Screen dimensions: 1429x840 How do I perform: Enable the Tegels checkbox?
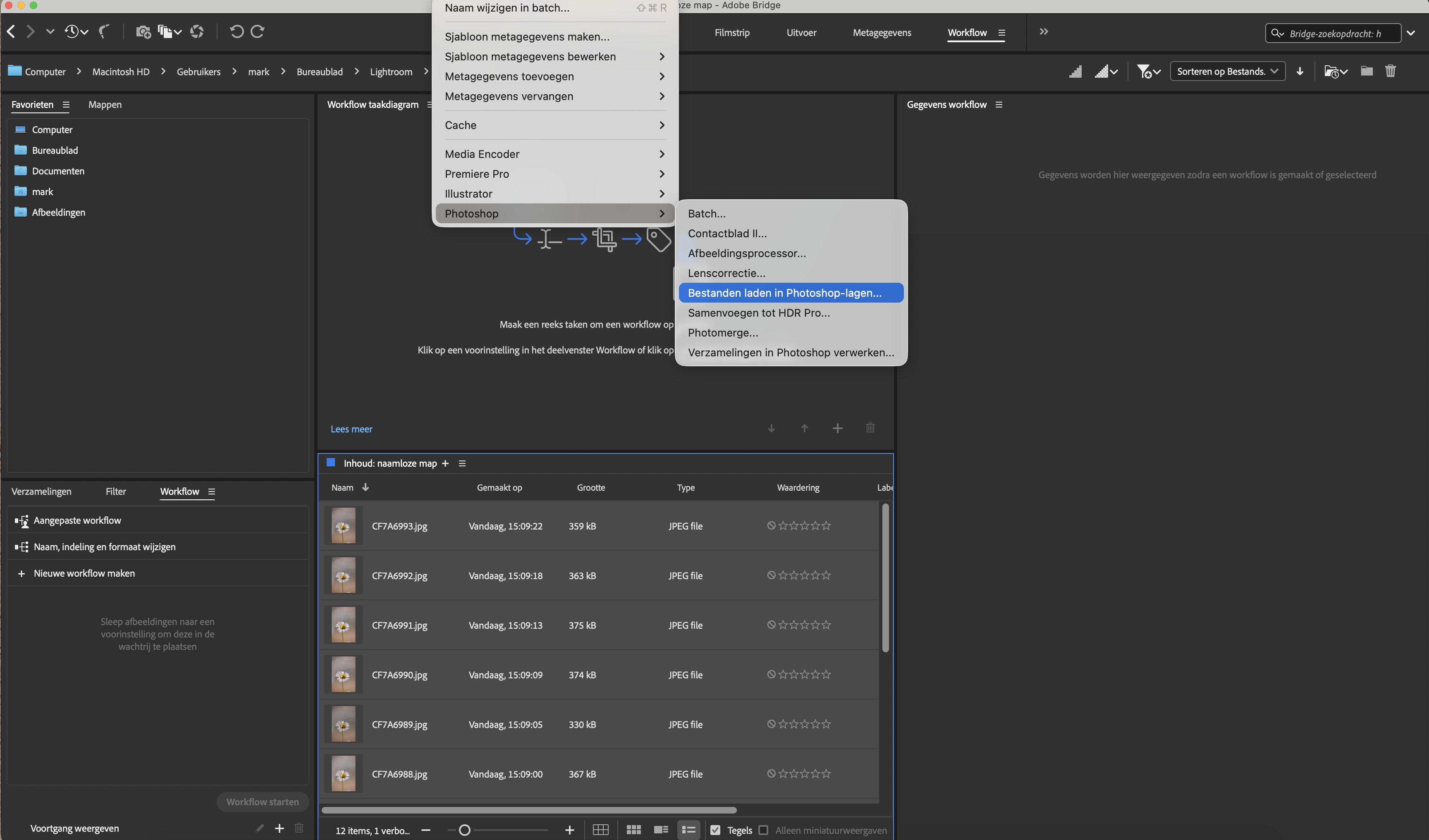coord(715,830)
